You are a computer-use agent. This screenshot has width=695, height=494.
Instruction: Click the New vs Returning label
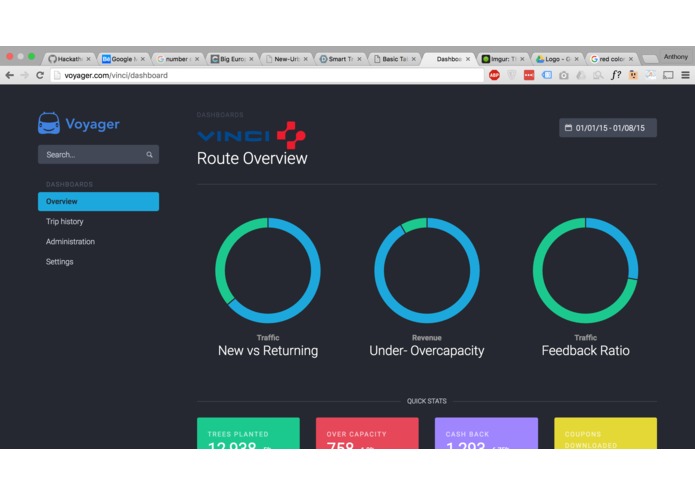tap(268, 351)
